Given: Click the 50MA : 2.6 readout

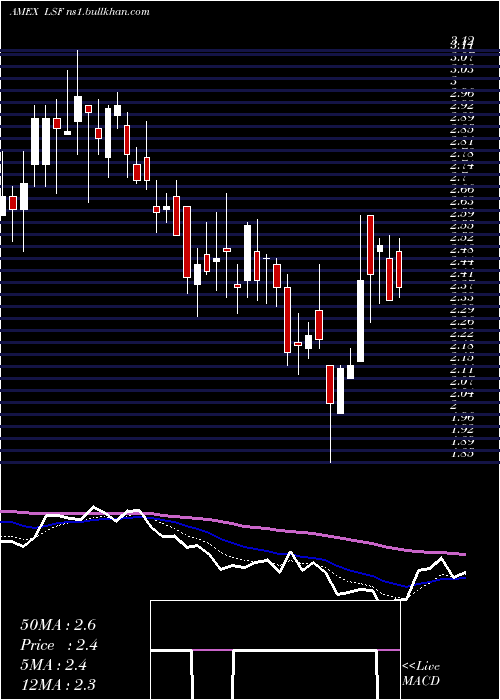Looking at the screenshot, I should click(58, 625).
